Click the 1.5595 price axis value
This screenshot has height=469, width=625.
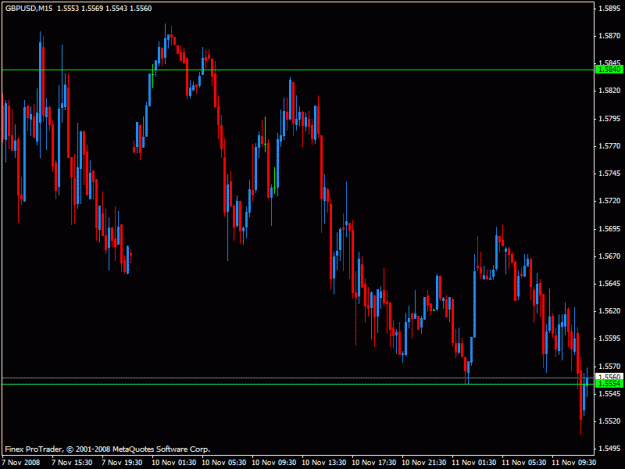609,338
